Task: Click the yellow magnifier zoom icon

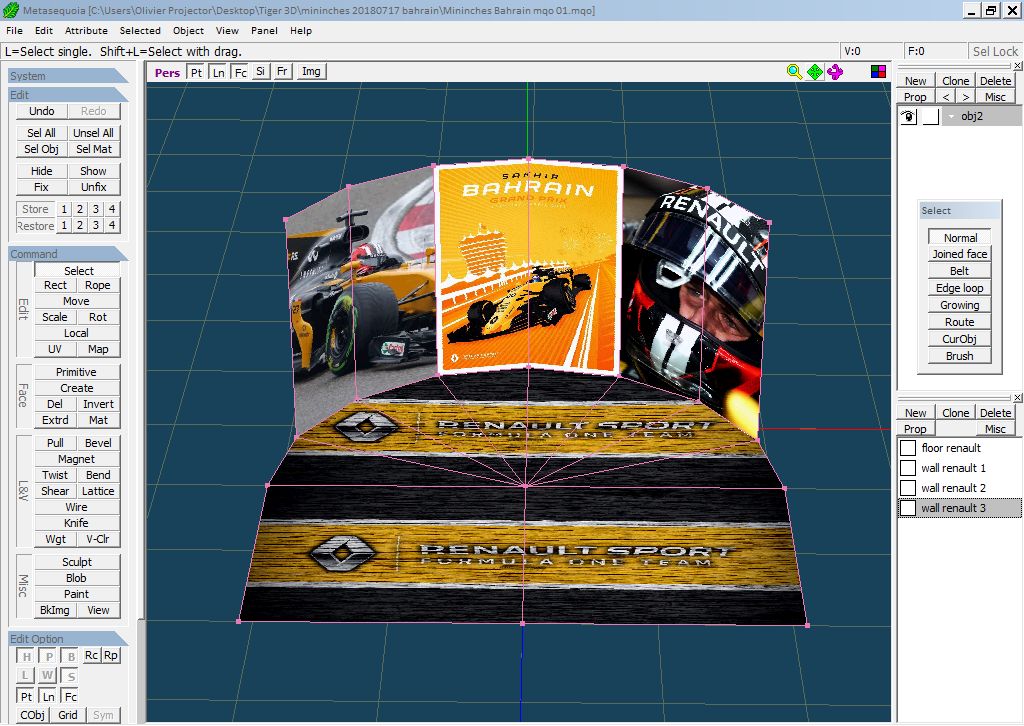Action: pos(794,71)
